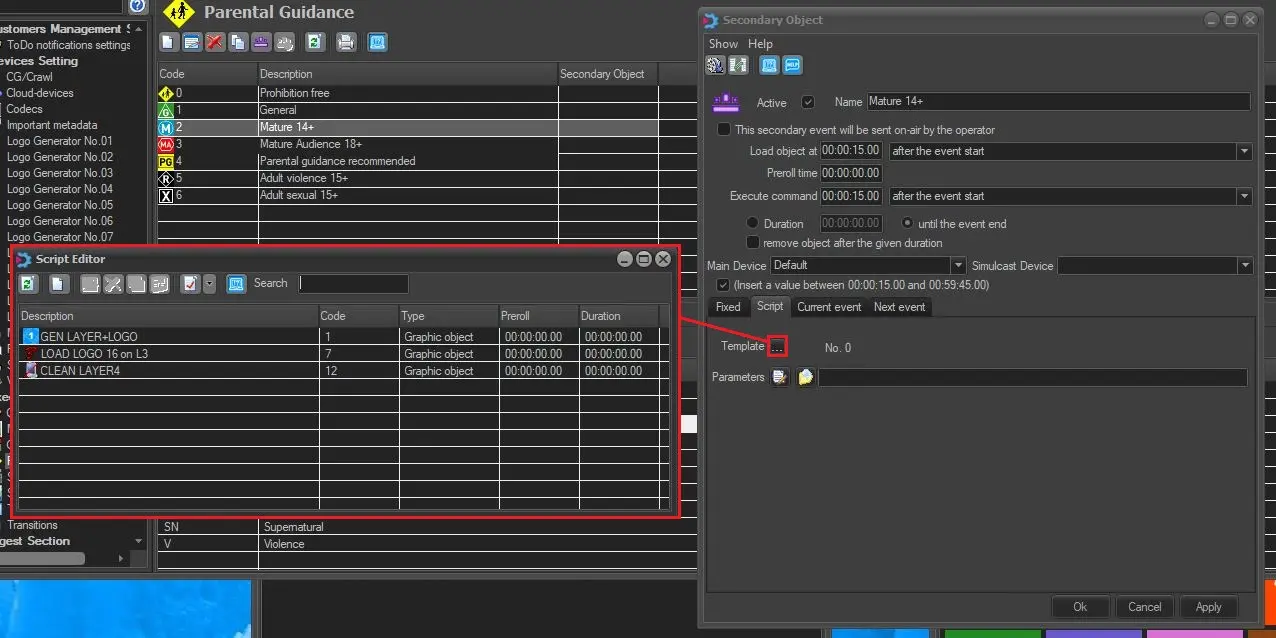Switch to the Current event tab
Image resolution: width=1276 pixels, height=638 pixels.
[x=829, y=307]
